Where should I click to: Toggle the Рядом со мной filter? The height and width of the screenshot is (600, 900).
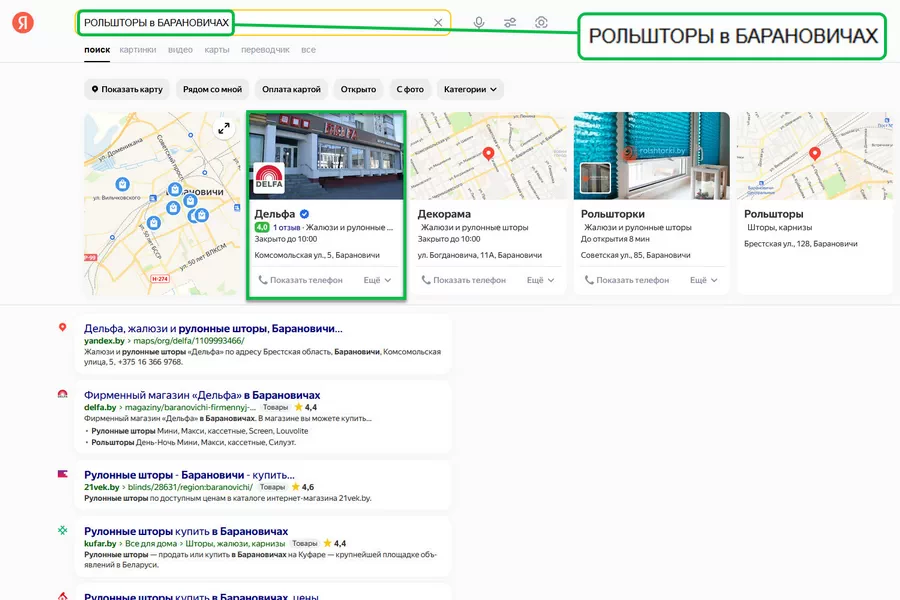point(212,89)
